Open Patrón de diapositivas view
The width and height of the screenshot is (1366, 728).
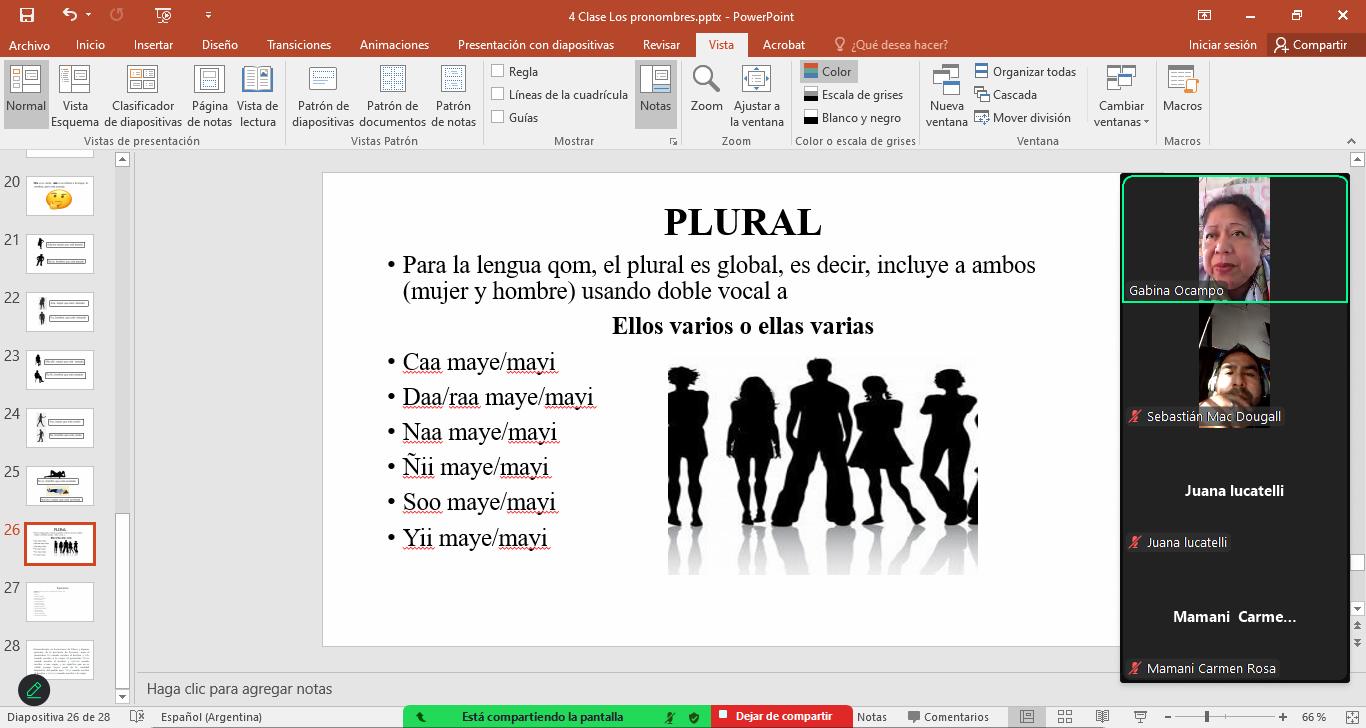pos(323,95)
